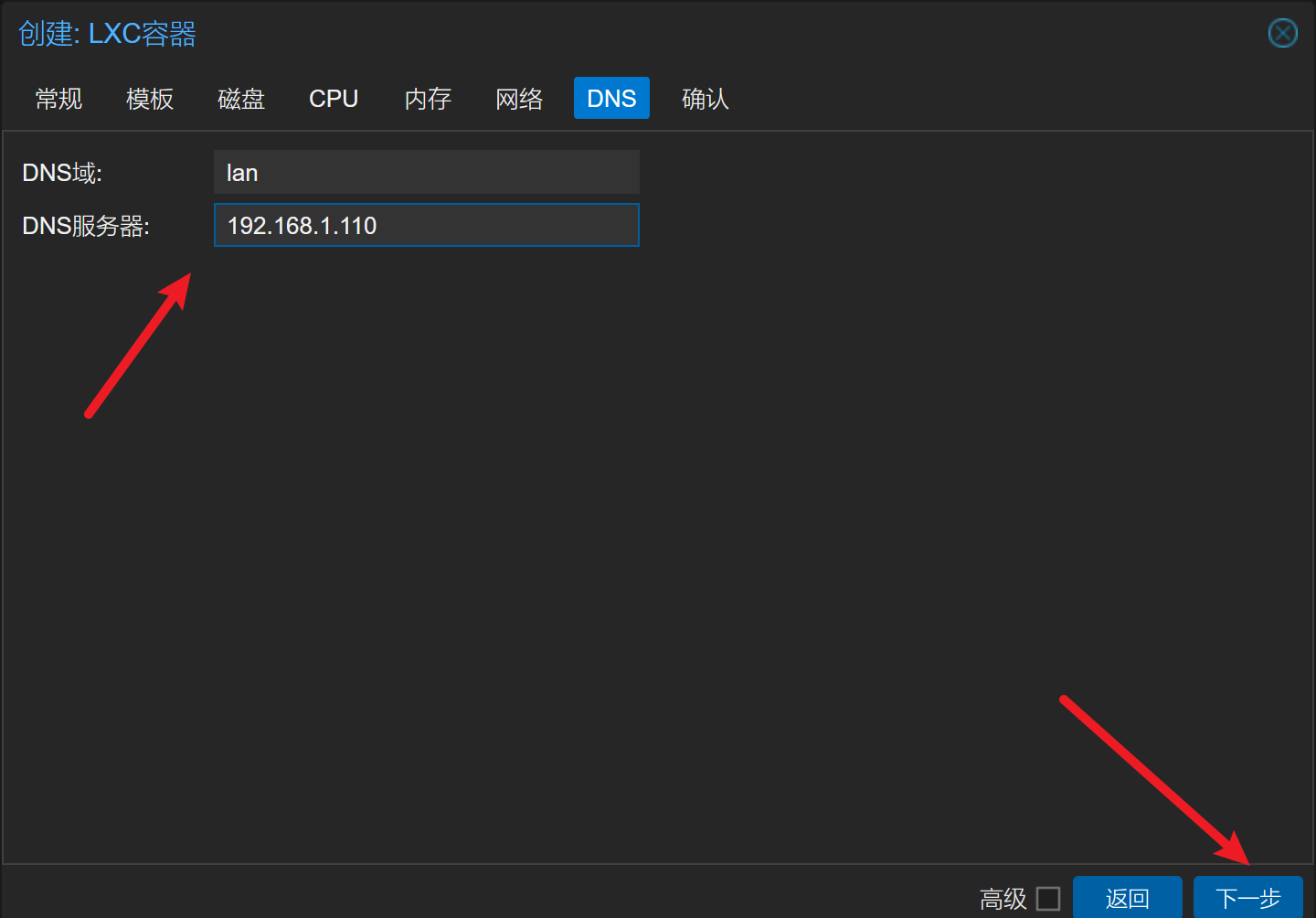Jump to the 确认 tab
Image resolution: width=1316 pixels, height=918 pixels.
705,99
